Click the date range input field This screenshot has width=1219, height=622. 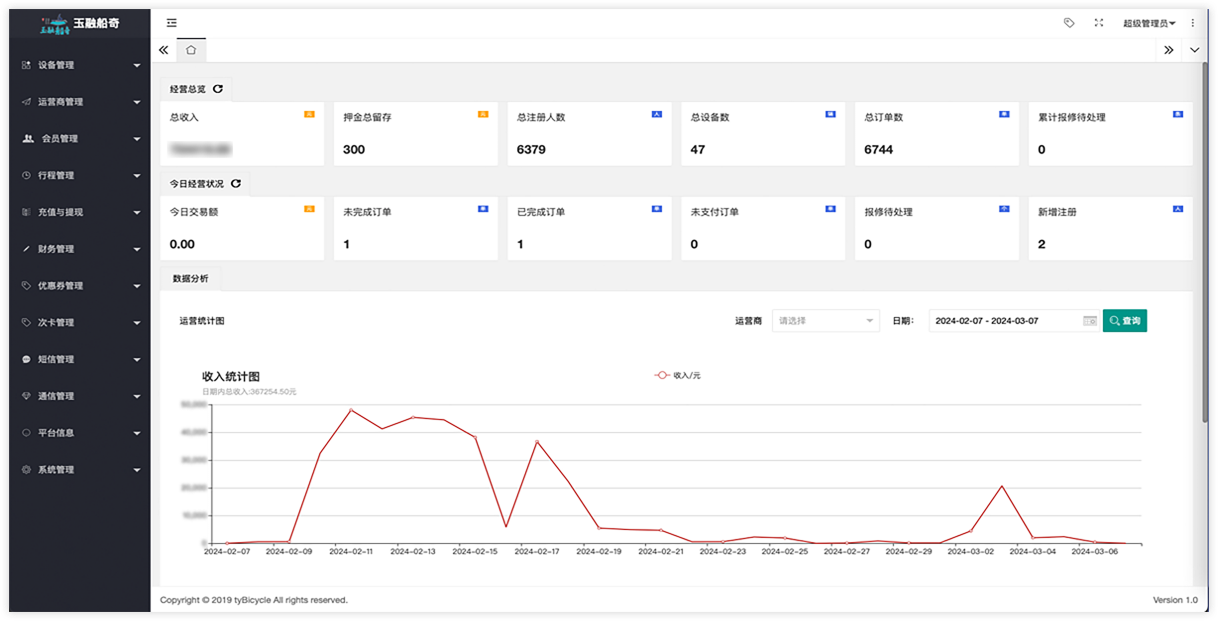(1013, 321)
